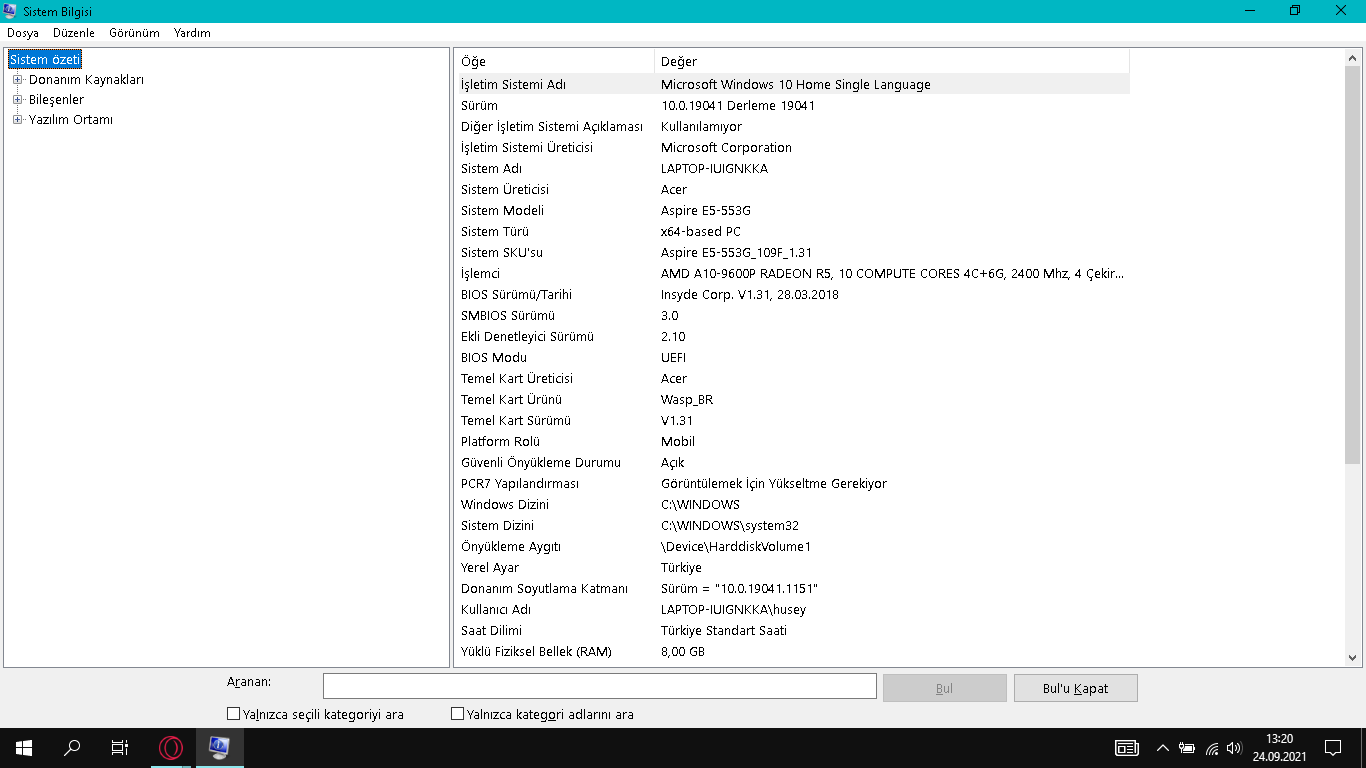
Task: Open the Windows Start menu
Action: tap(24, 748)
